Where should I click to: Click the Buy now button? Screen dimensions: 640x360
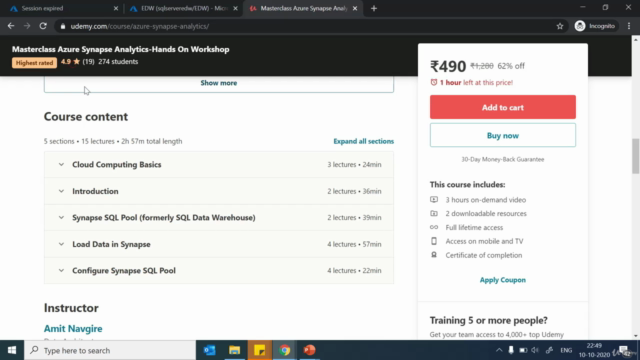502,136
